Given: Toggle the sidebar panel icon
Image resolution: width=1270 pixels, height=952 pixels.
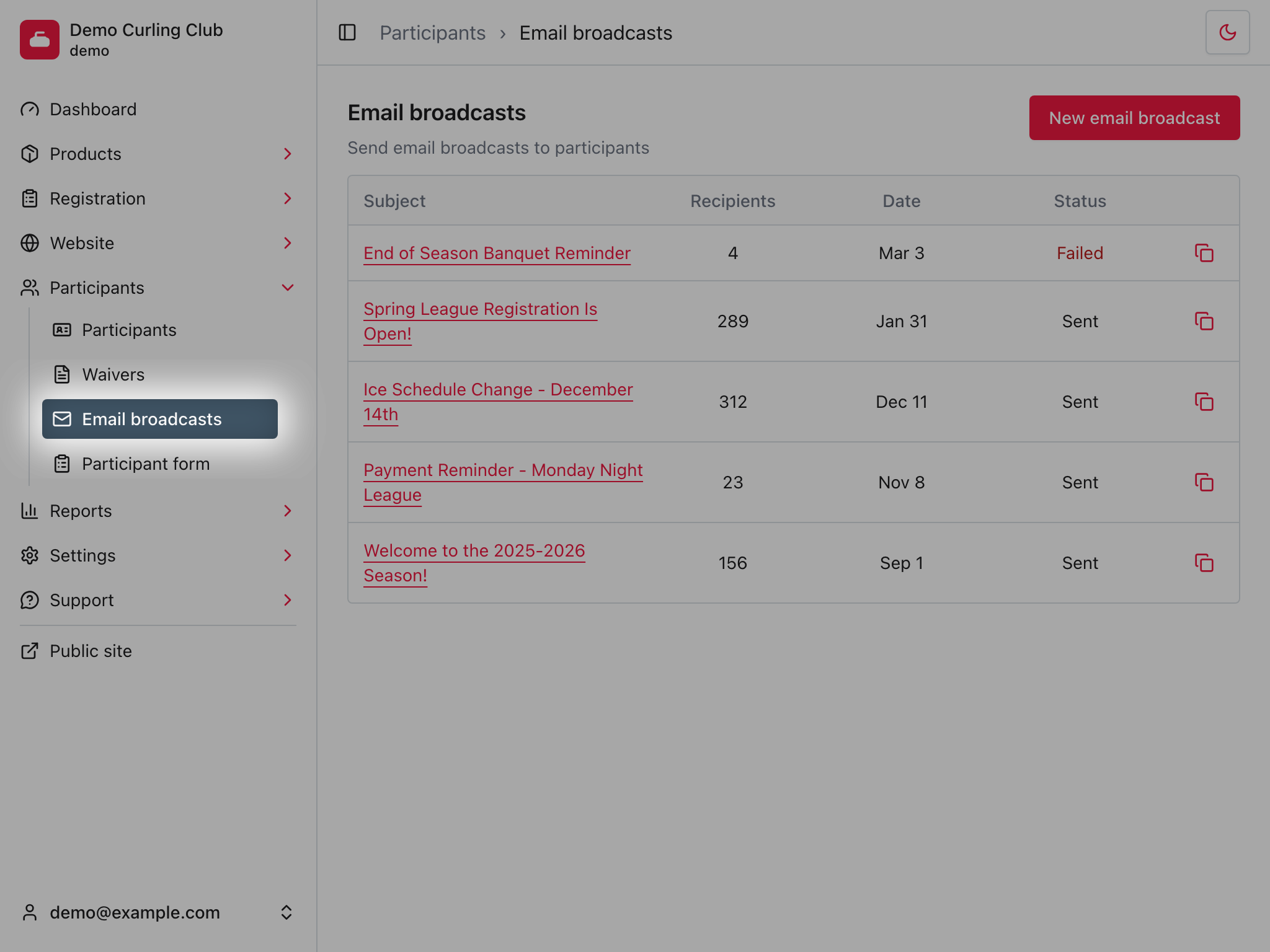Looking at the screenshot, I should coord(347,32).
